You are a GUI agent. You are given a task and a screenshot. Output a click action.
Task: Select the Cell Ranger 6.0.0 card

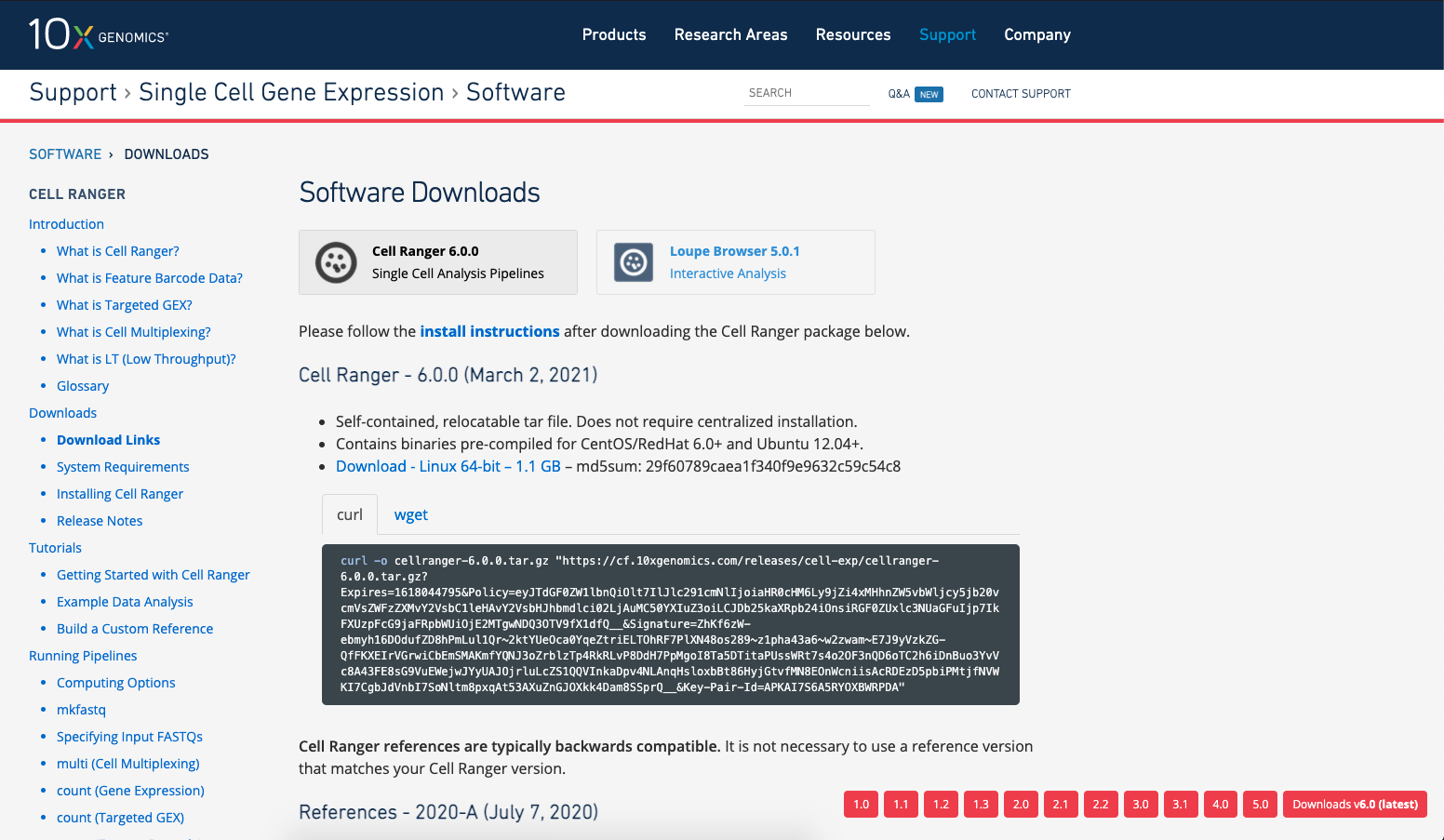point(438,262)
